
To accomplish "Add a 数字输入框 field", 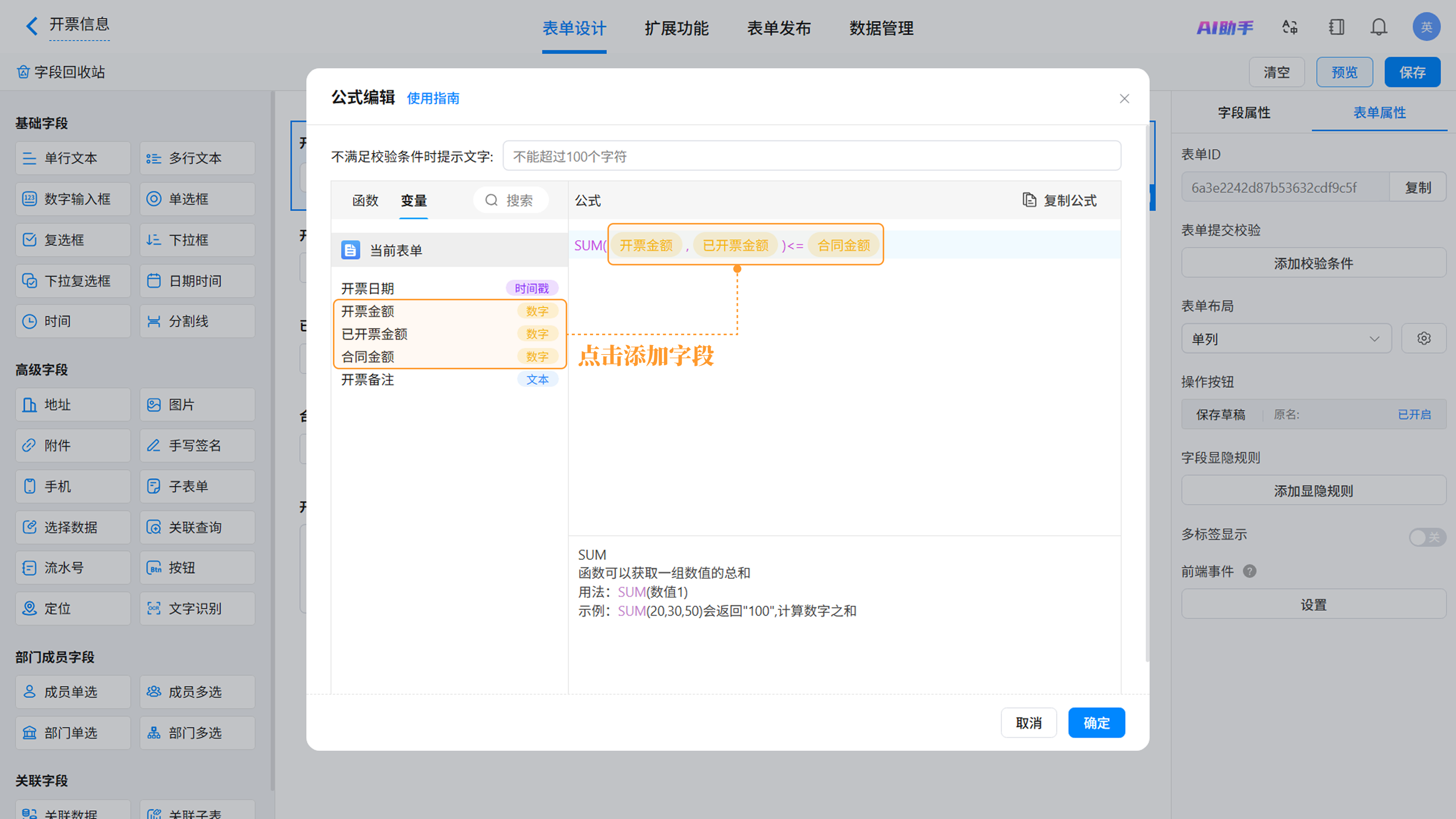I will [73, 199].
